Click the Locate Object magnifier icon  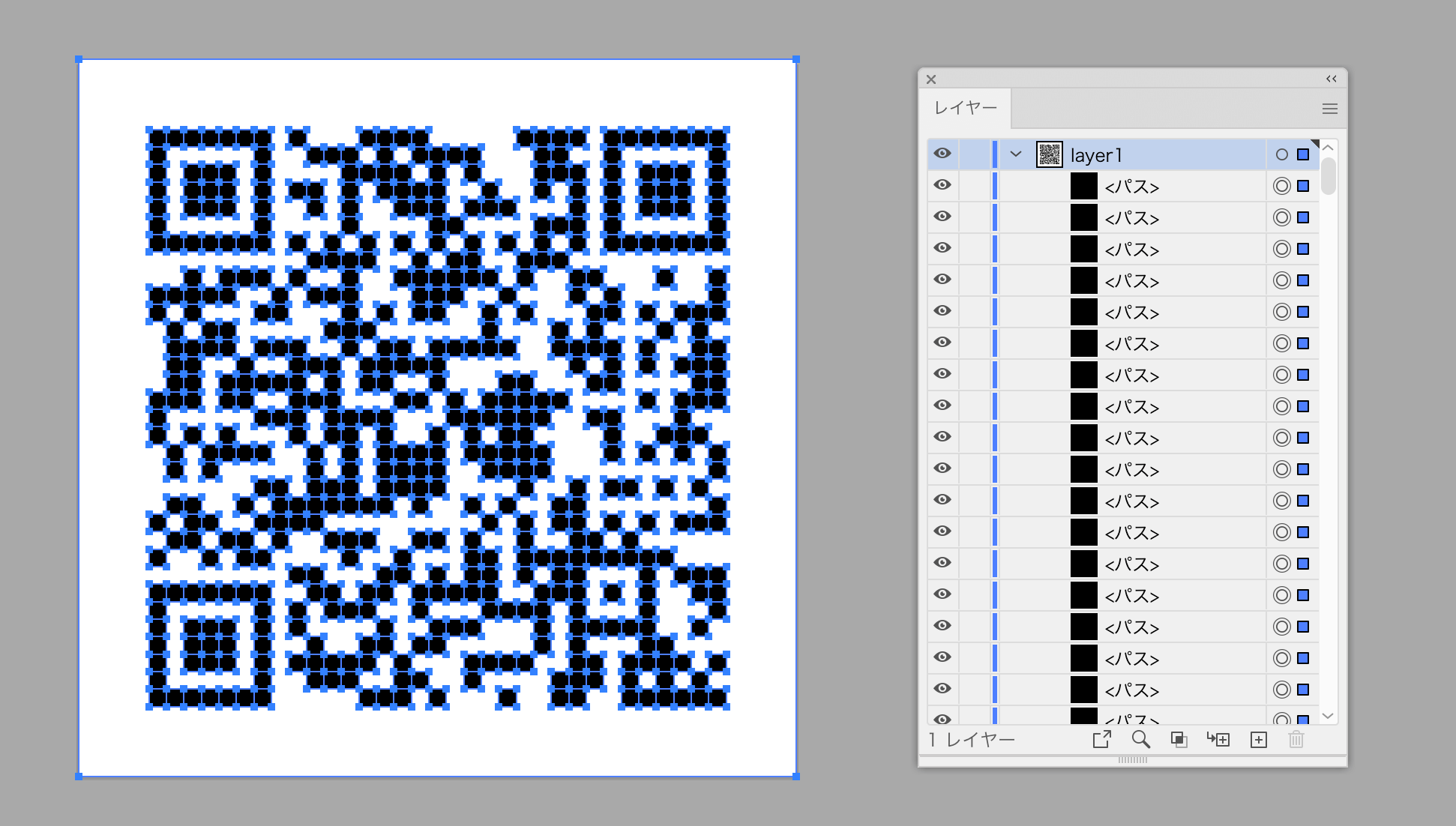1140,740
